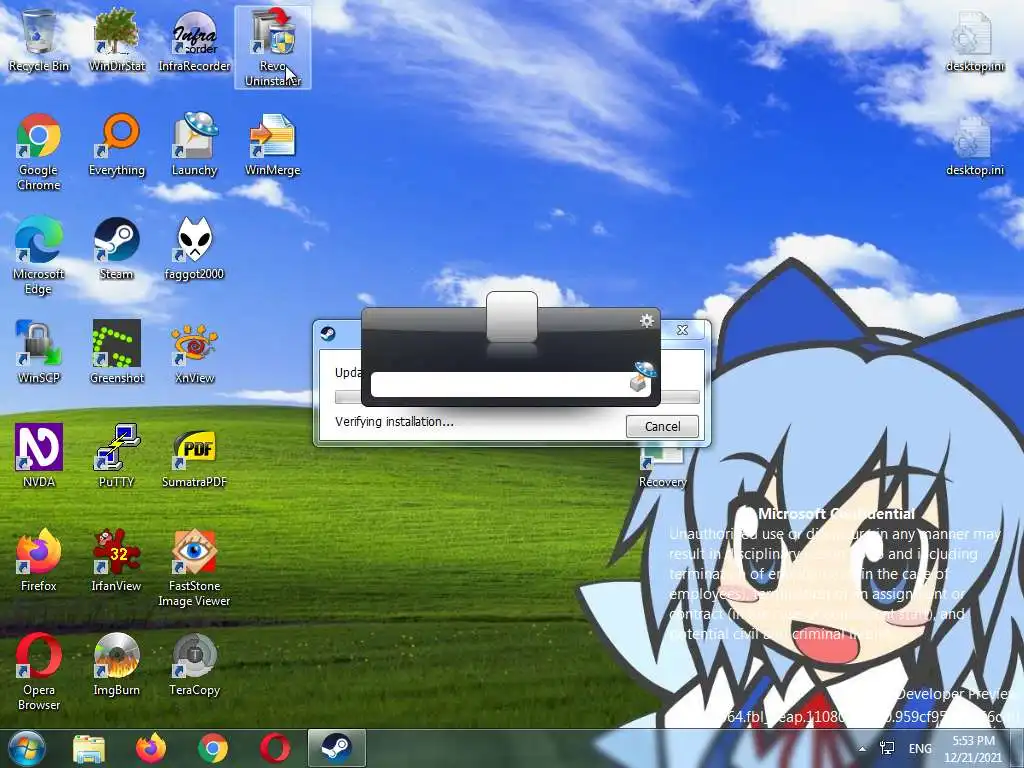Select the WinSCP desktop icon

tap(39, 352)
